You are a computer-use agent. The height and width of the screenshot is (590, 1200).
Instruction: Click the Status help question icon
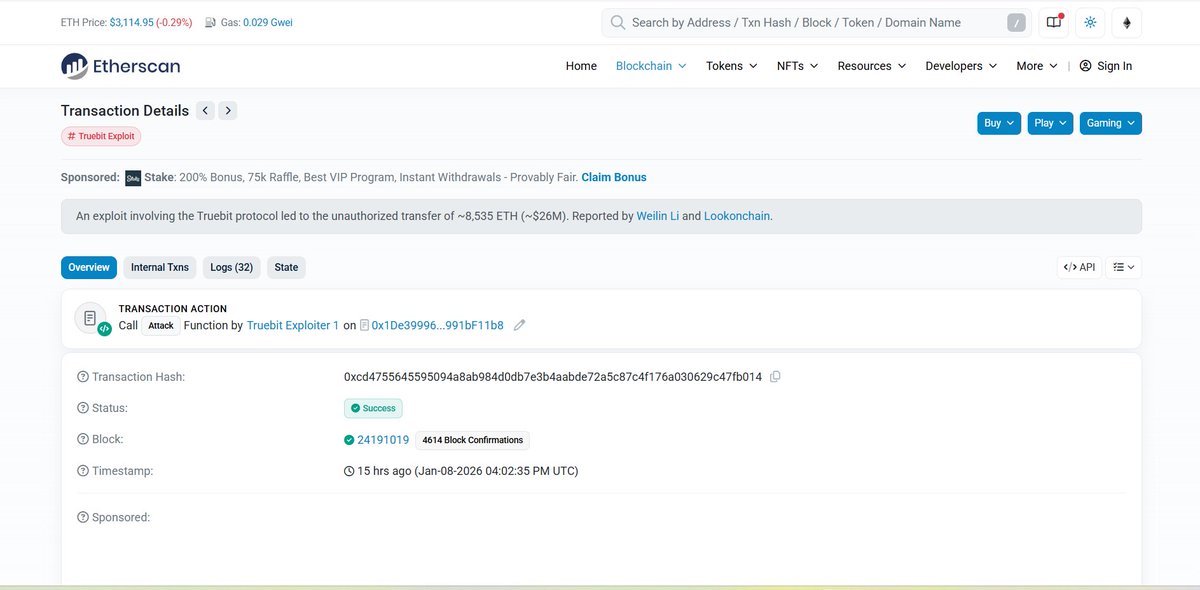coord(83,408)
